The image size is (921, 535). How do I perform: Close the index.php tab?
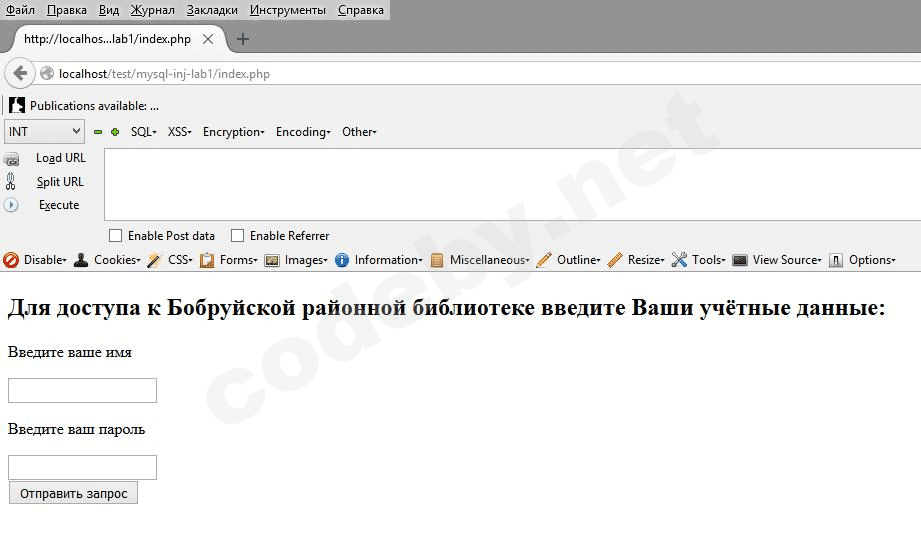[208, 39]
